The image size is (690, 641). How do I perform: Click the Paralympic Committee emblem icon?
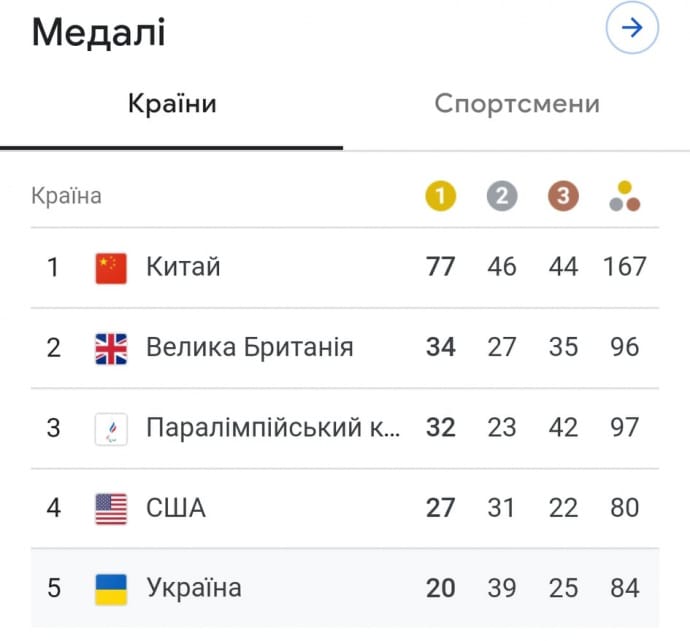(111, 428)
